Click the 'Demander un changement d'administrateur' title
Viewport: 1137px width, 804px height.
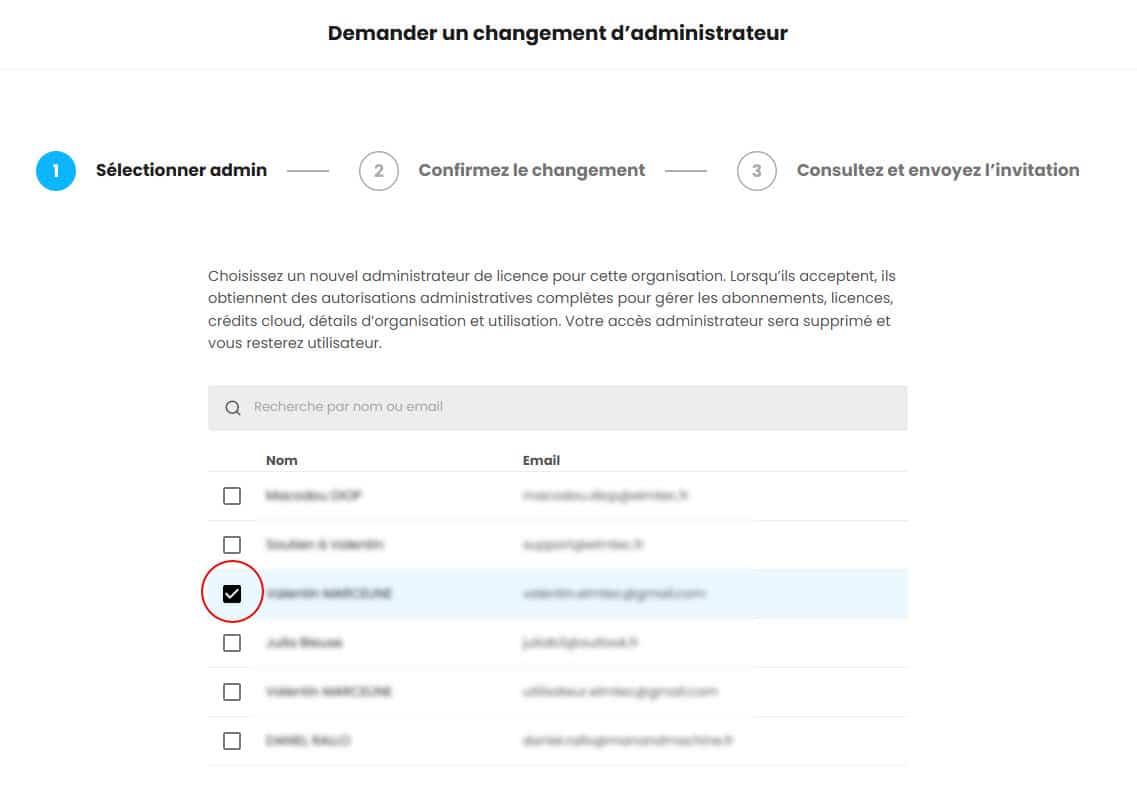coord(558,33)
